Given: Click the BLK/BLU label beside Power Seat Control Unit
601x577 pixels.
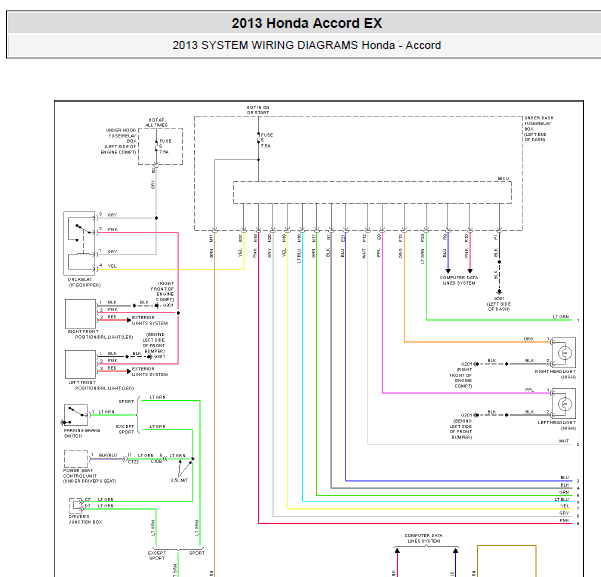Looking at the screenshot, I should coord(108,455).
